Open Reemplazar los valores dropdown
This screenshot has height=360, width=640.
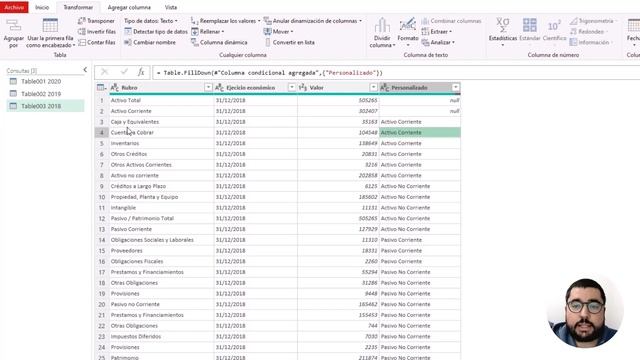[225, 20]
